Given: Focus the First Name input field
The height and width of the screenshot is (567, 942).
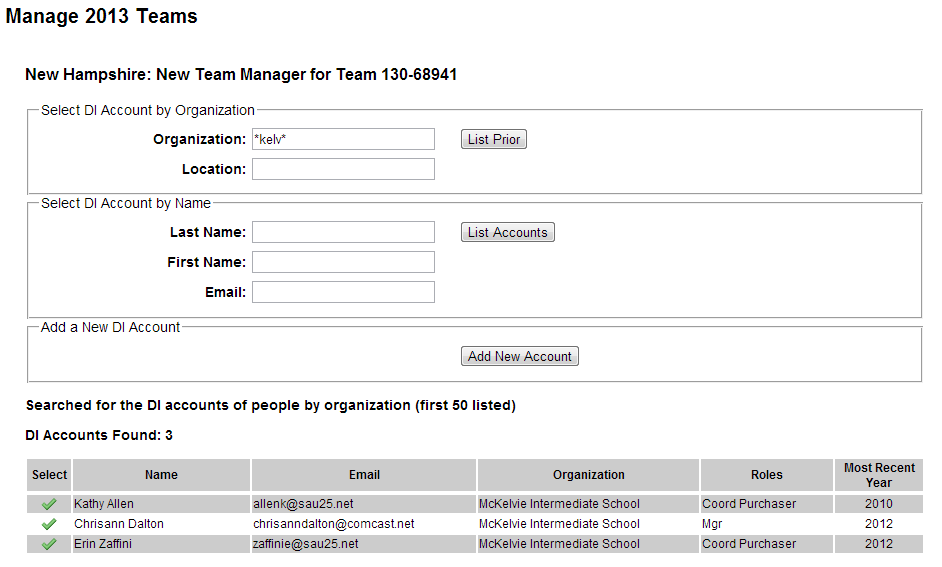Looking at the screenshot, I should click(343, 262).
